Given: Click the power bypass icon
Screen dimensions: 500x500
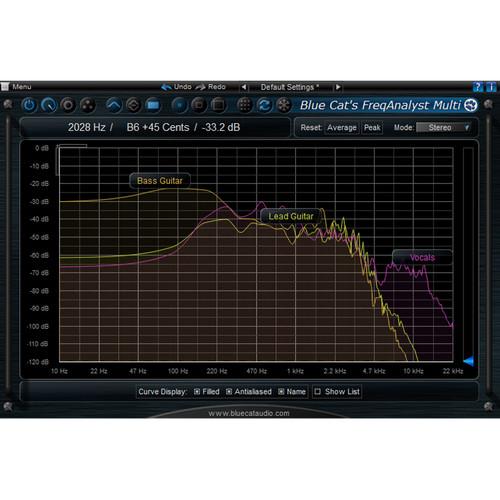Looking at the screenshot, I should (29, 105).
